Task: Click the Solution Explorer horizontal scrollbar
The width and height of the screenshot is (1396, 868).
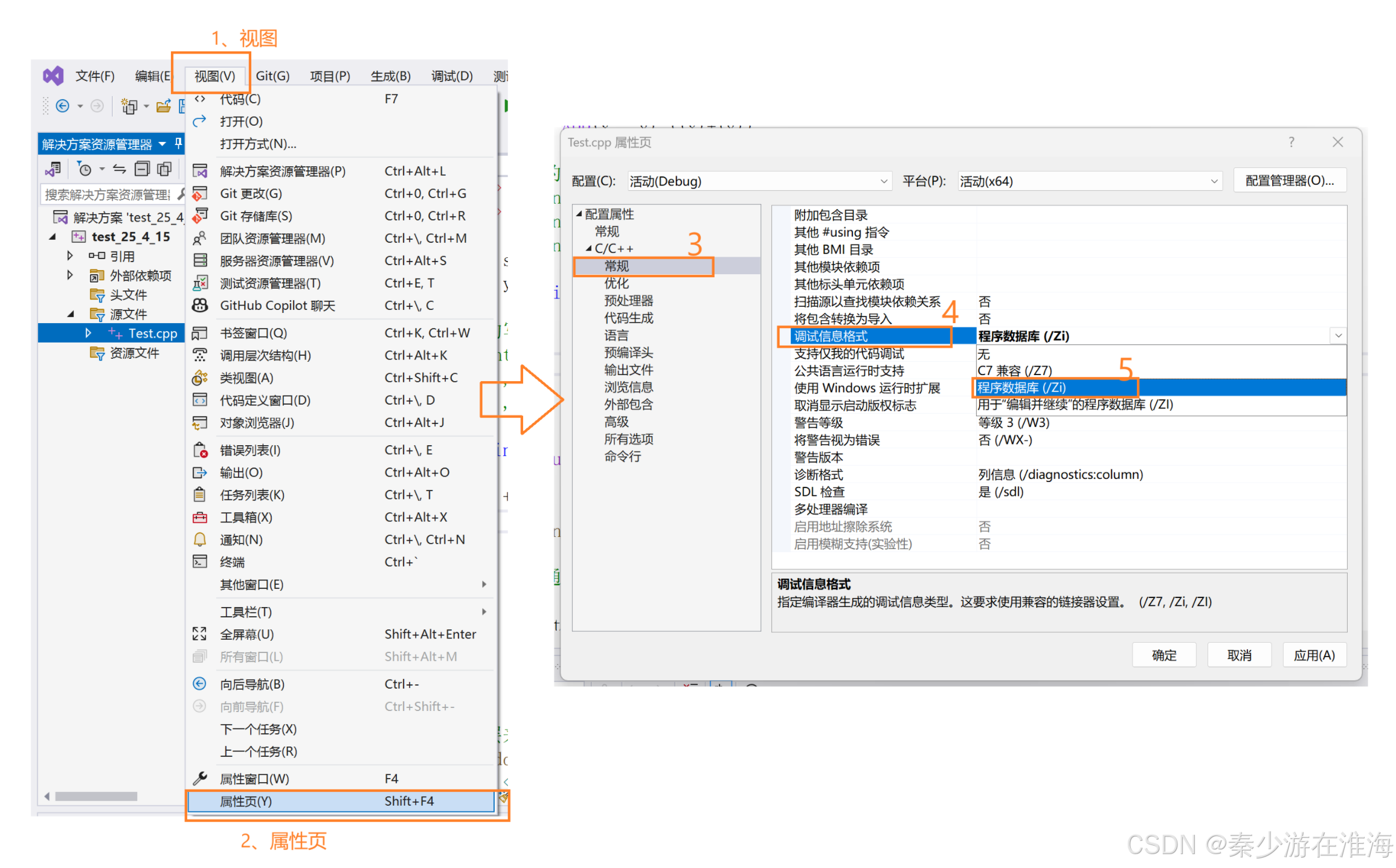Action: tap(96, 796)
